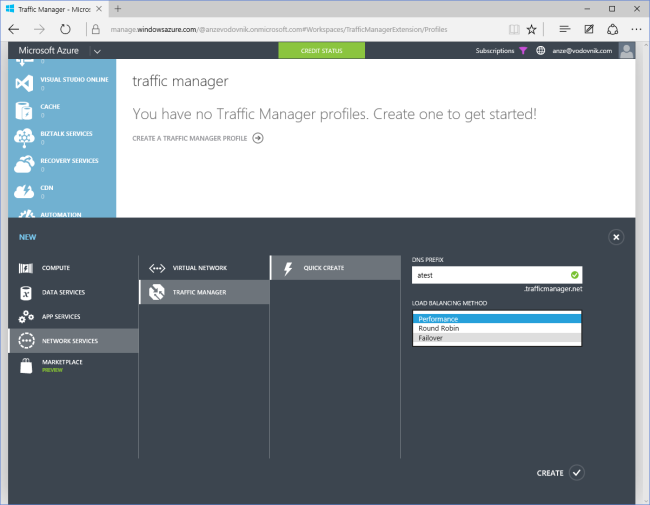650x505 pixels.
Task: Click the Compute category icon
Action: [26, 268]
